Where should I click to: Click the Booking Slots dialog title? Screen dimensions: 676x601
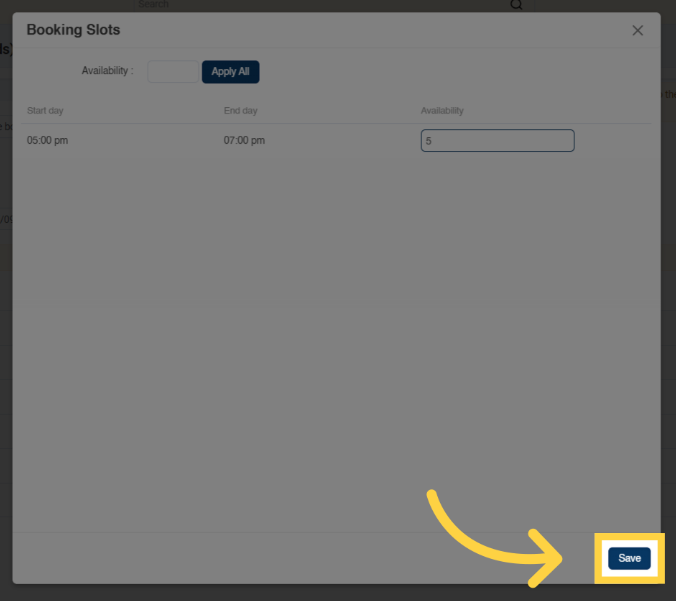pos(73,30)
